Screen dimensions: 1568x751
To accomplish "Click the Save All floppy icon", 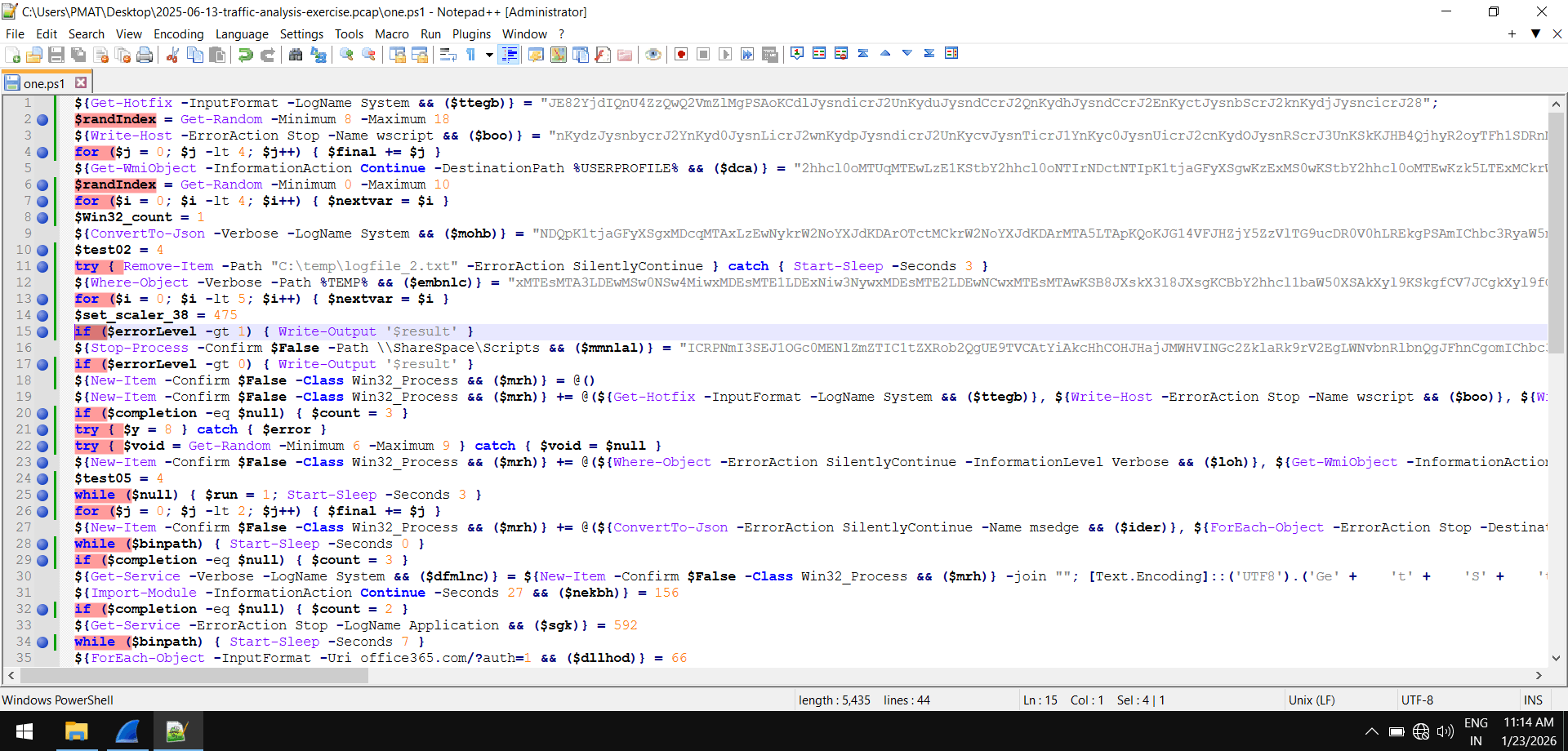I will click(x=78, y=54).
